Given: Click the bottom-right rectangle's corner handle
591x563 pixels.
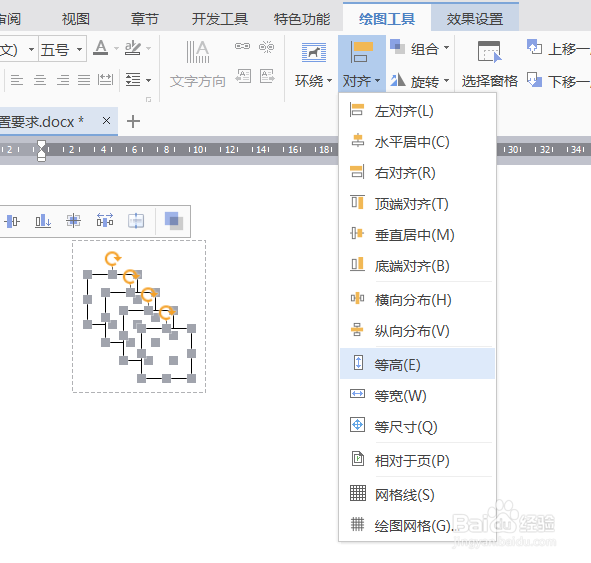Looking at the screenshot, I should (x=191, y=378).
